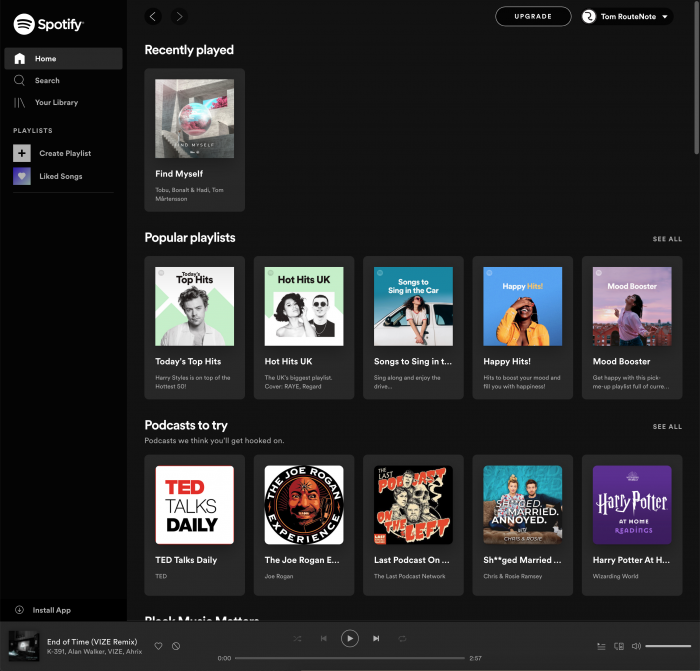Click the UPGRADE button
The height and width of the screenshot is (671, 700).
533,16
